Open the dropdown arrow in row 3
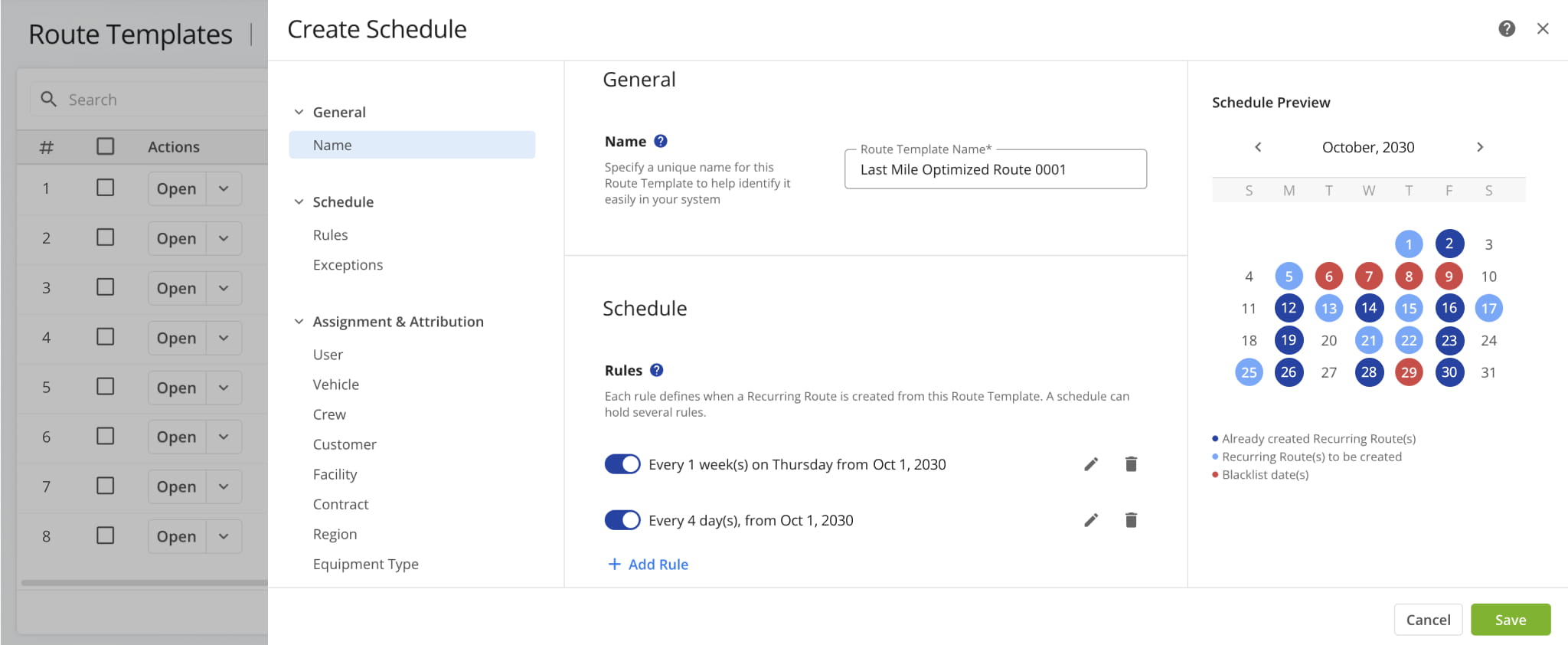This screenshot has height=645, width=1568. (x=224, y=288)
